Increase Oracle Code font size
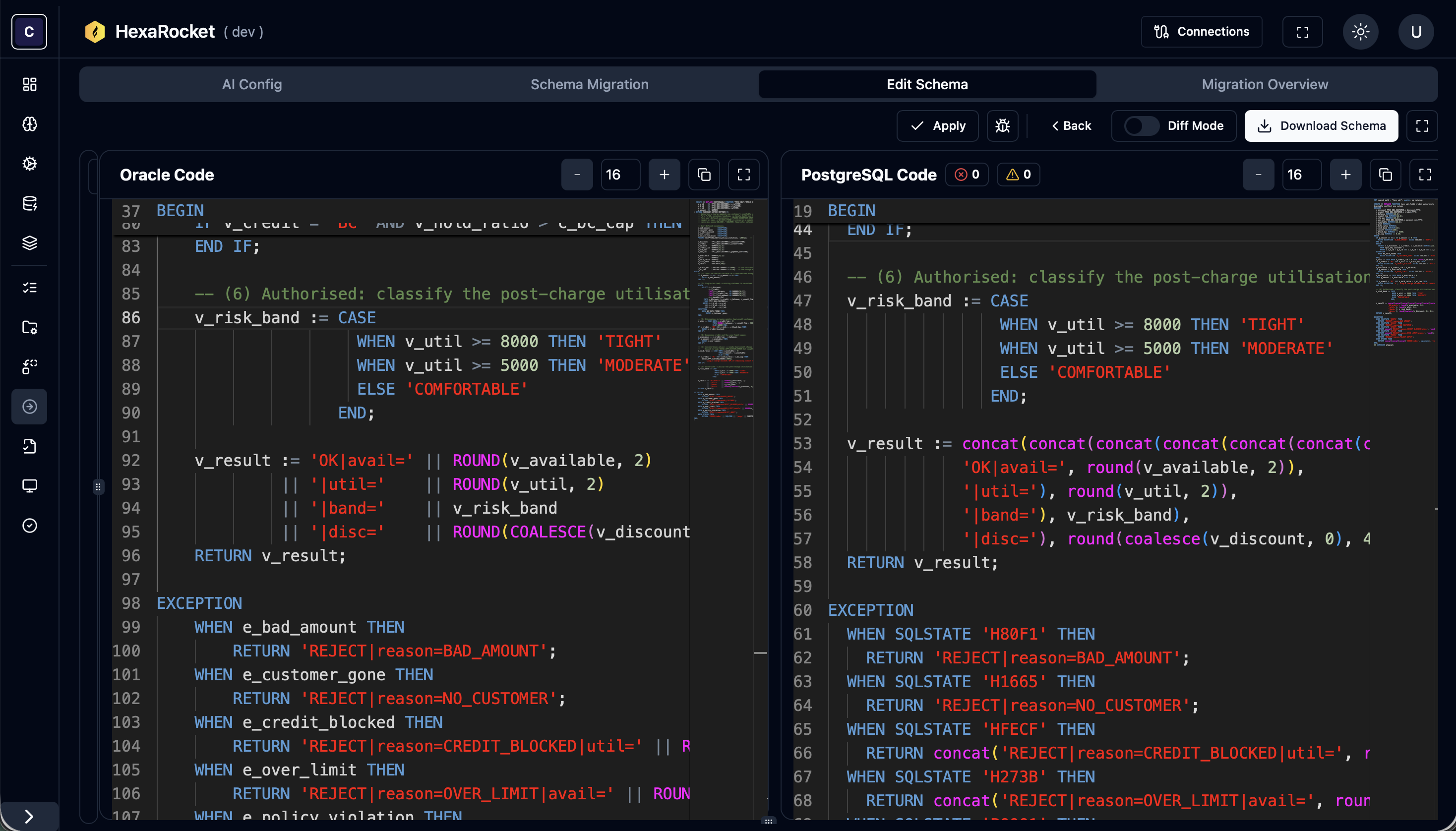1456x831 pixels. point(664,175)
